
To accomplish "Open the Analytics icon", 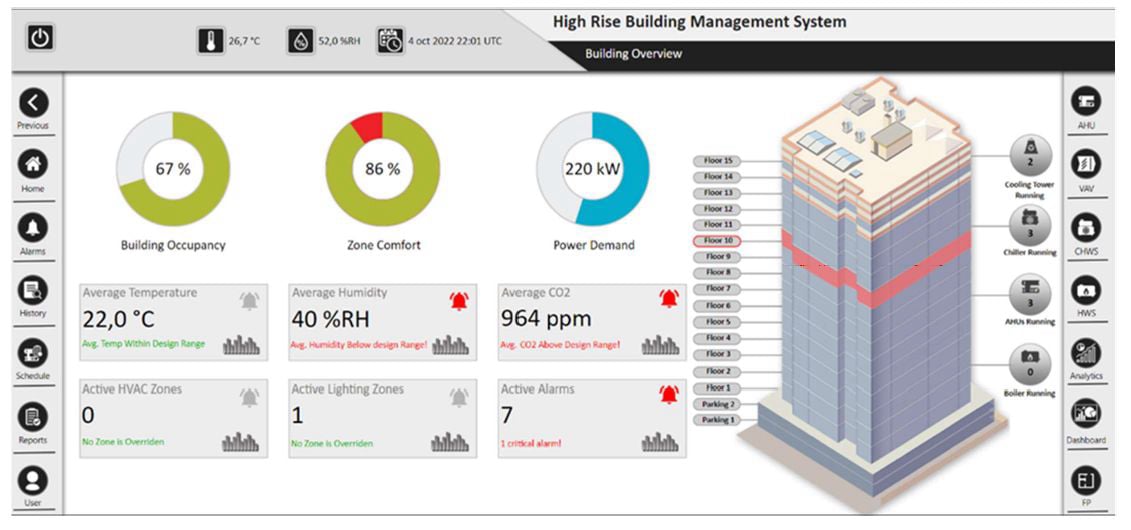I will (x=1086, y=353).
